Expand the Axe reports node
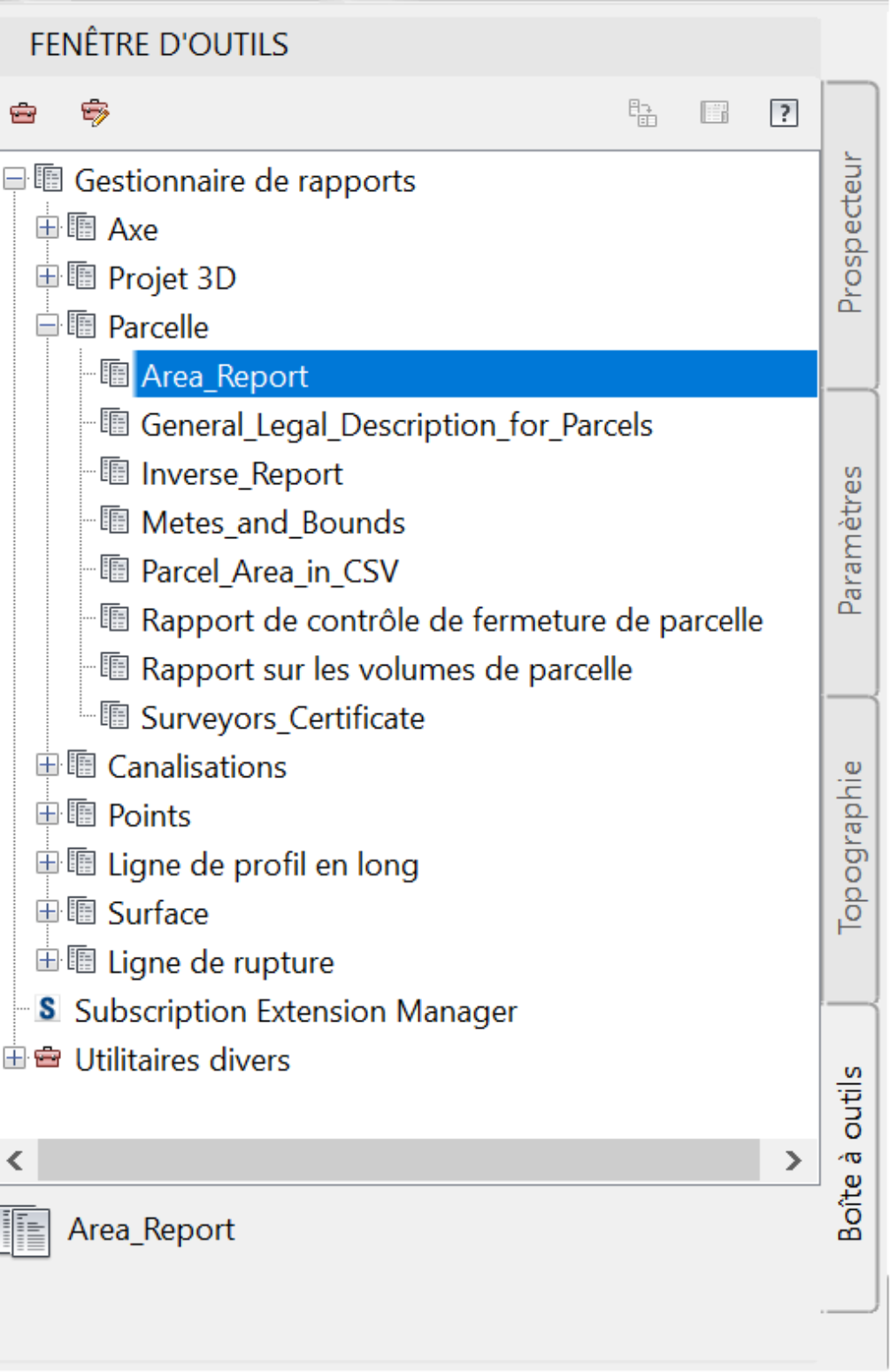 [47, 228]
